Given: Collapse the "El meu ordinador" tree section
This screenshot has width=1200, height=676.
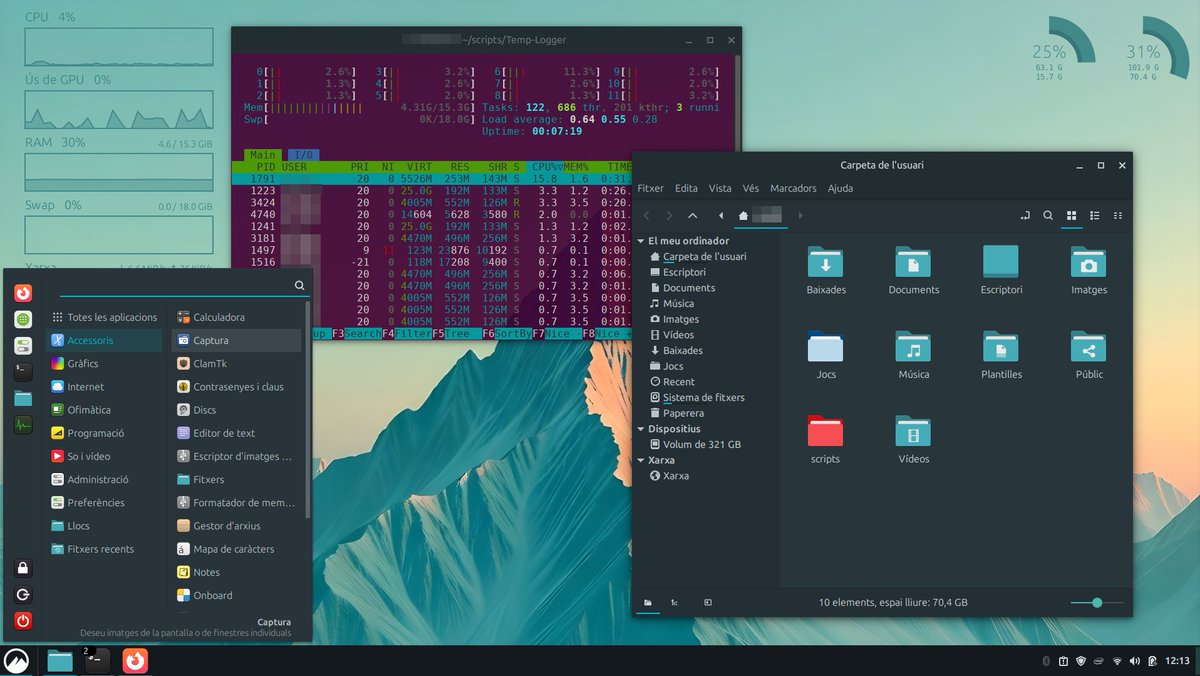Looking at the screenshot, I should point(640,240).
